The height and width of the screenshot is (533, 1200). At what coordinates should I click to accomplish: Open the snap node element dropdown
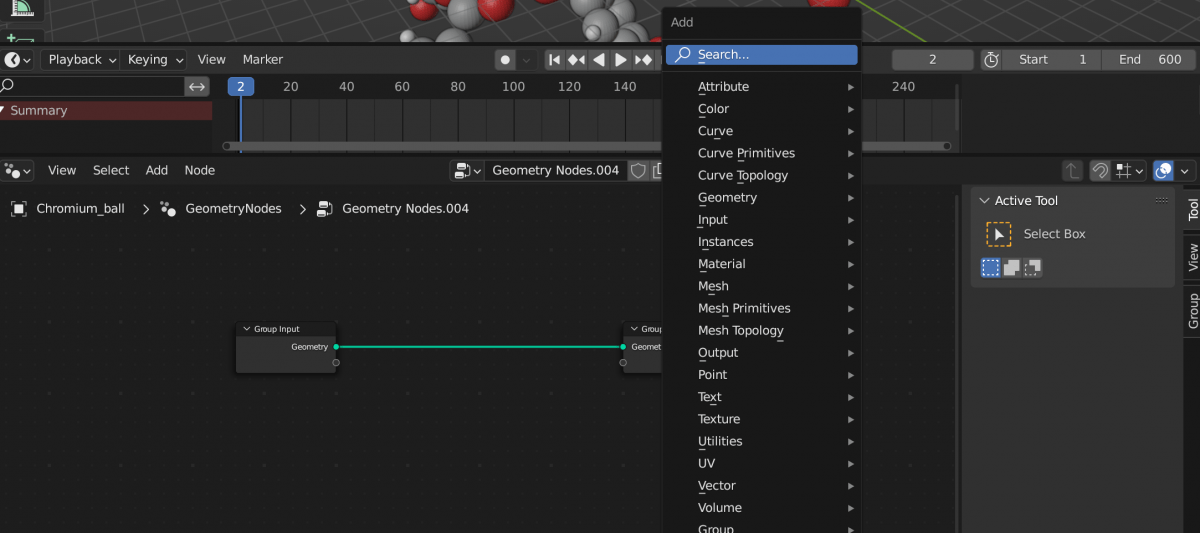1130,171
